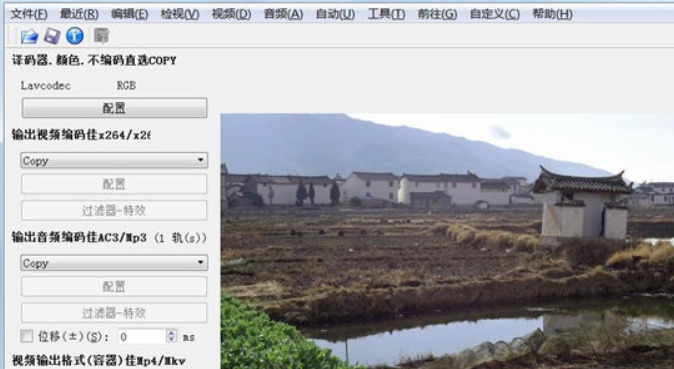Open the 自动(U) menu

click(335, 14)
